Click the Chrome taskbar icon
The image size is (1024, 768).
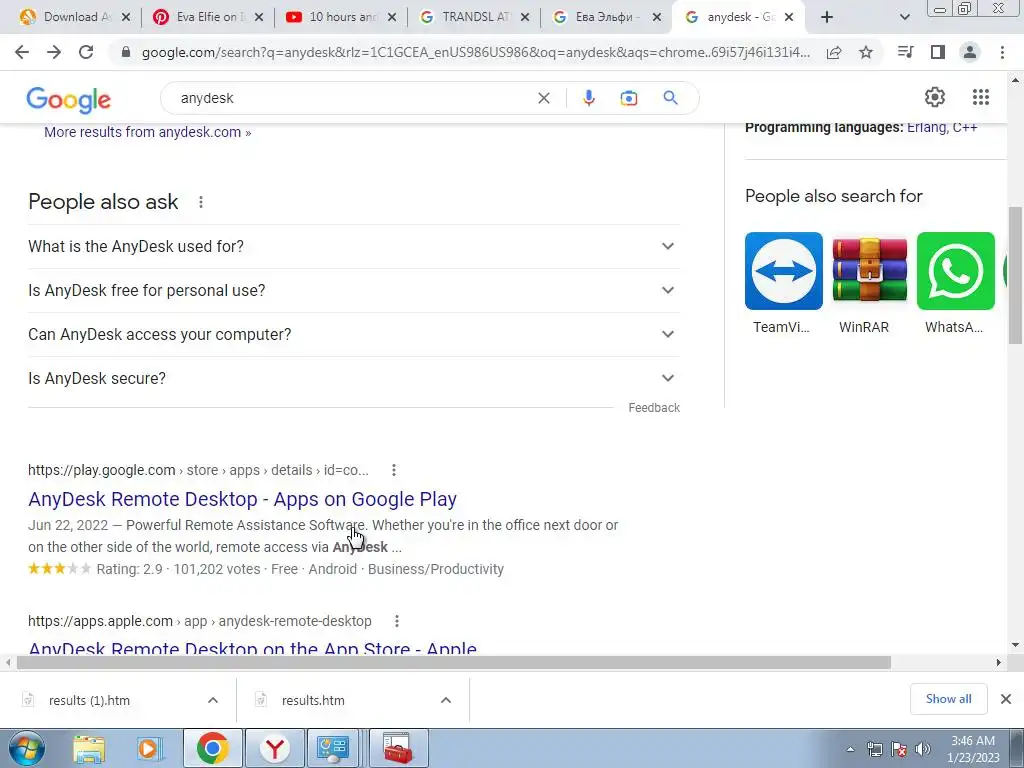click(212, 748)
